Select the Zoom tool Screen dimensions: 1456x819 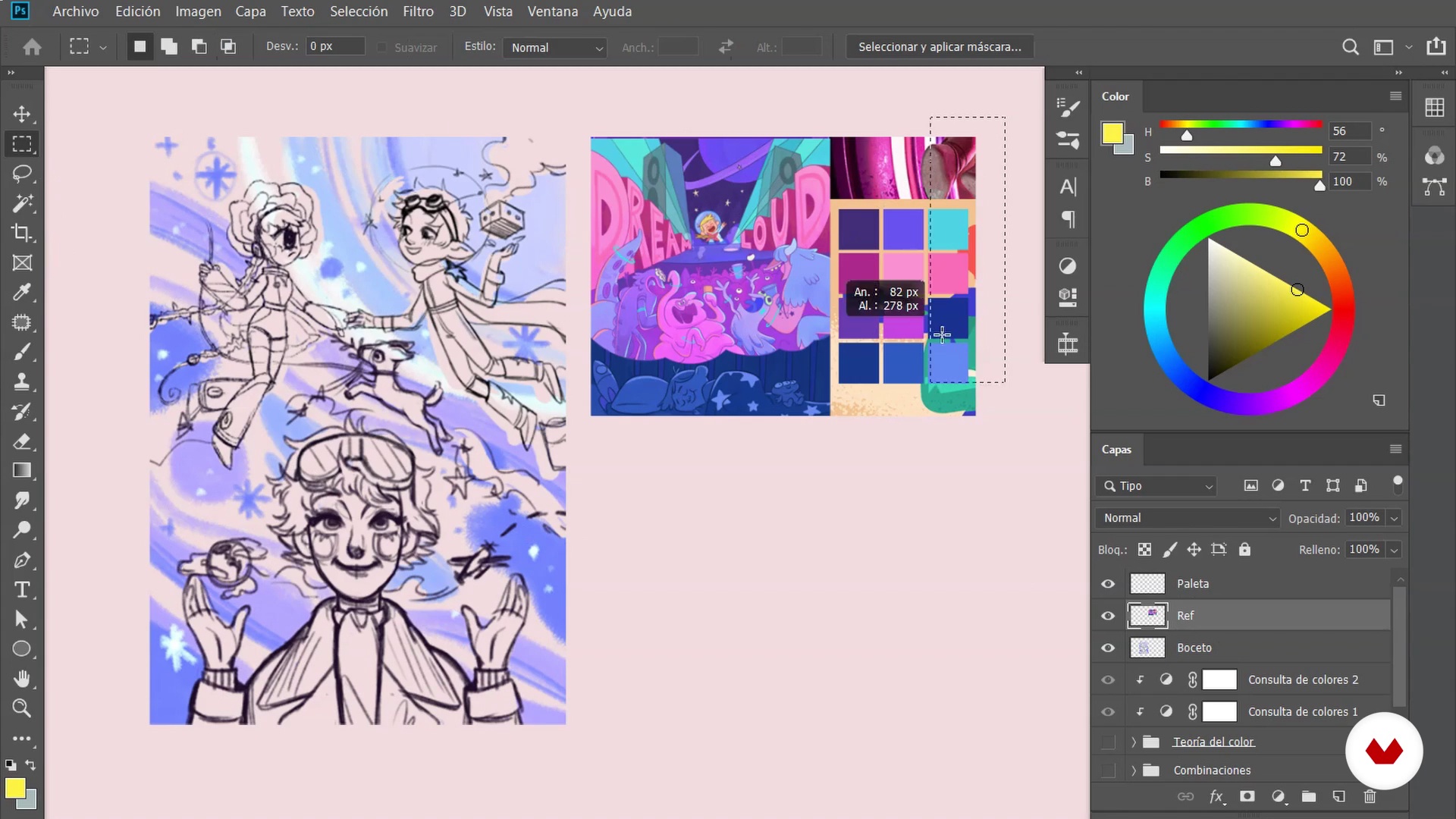(22, 708)
